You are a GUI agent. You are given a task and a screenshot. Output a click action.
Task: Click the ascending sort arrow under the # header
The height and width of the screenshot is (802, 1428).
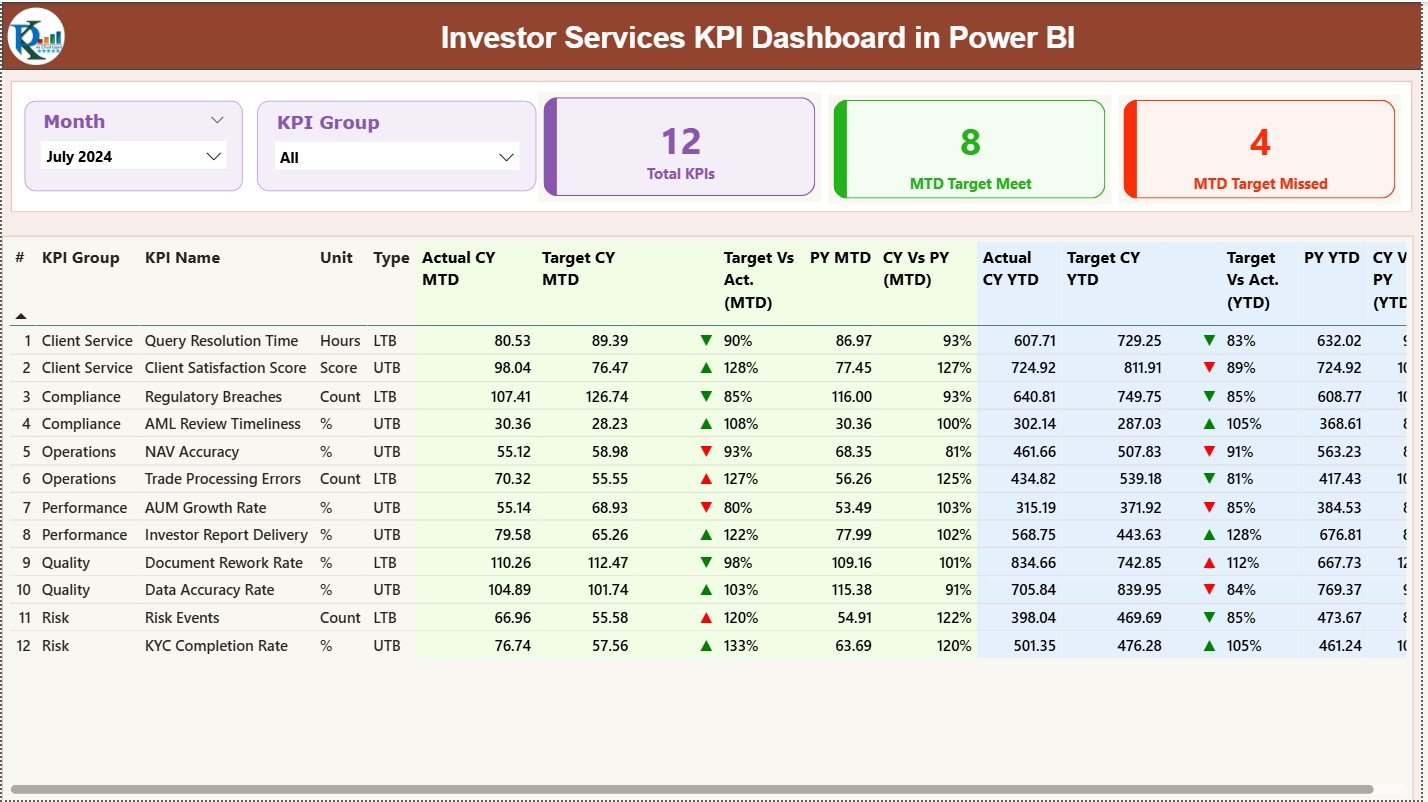coord(21,315)
